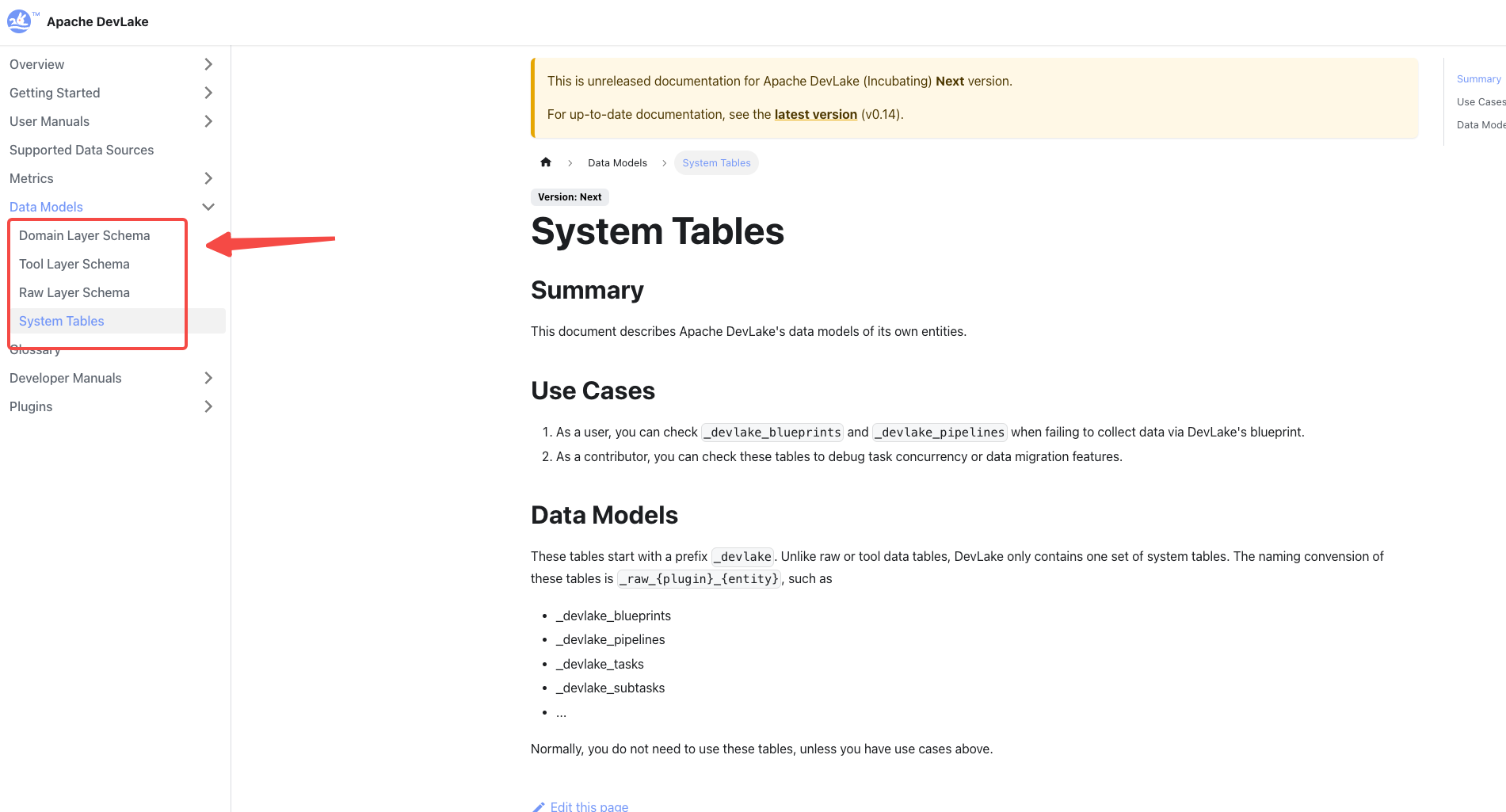Click the pencil icon beside Edit this page

point(539,806)
